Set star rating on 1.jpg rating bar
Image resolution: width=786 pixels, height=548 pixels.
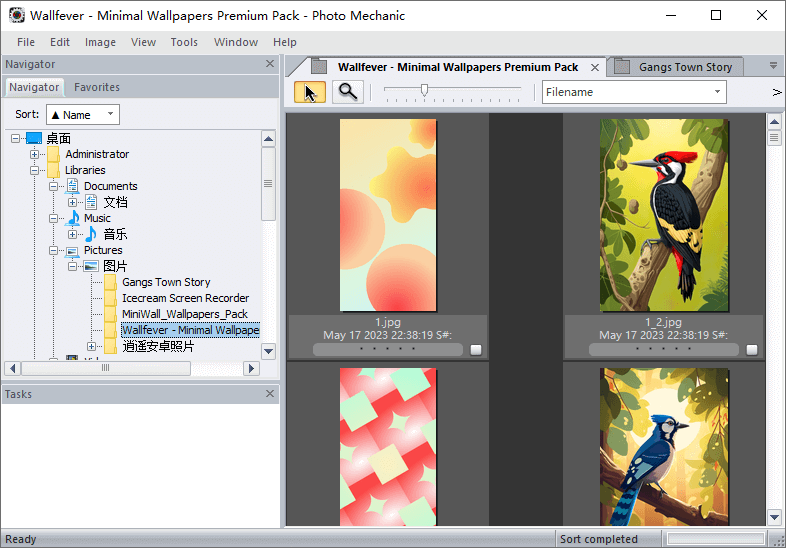click(387, 349)
